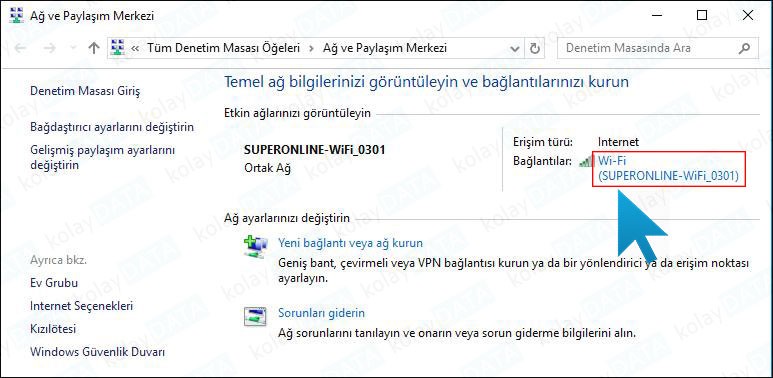This screenshot has width=773, height=378.
Task: Click the Back navigation arrow
Action: tap(20, 48)
